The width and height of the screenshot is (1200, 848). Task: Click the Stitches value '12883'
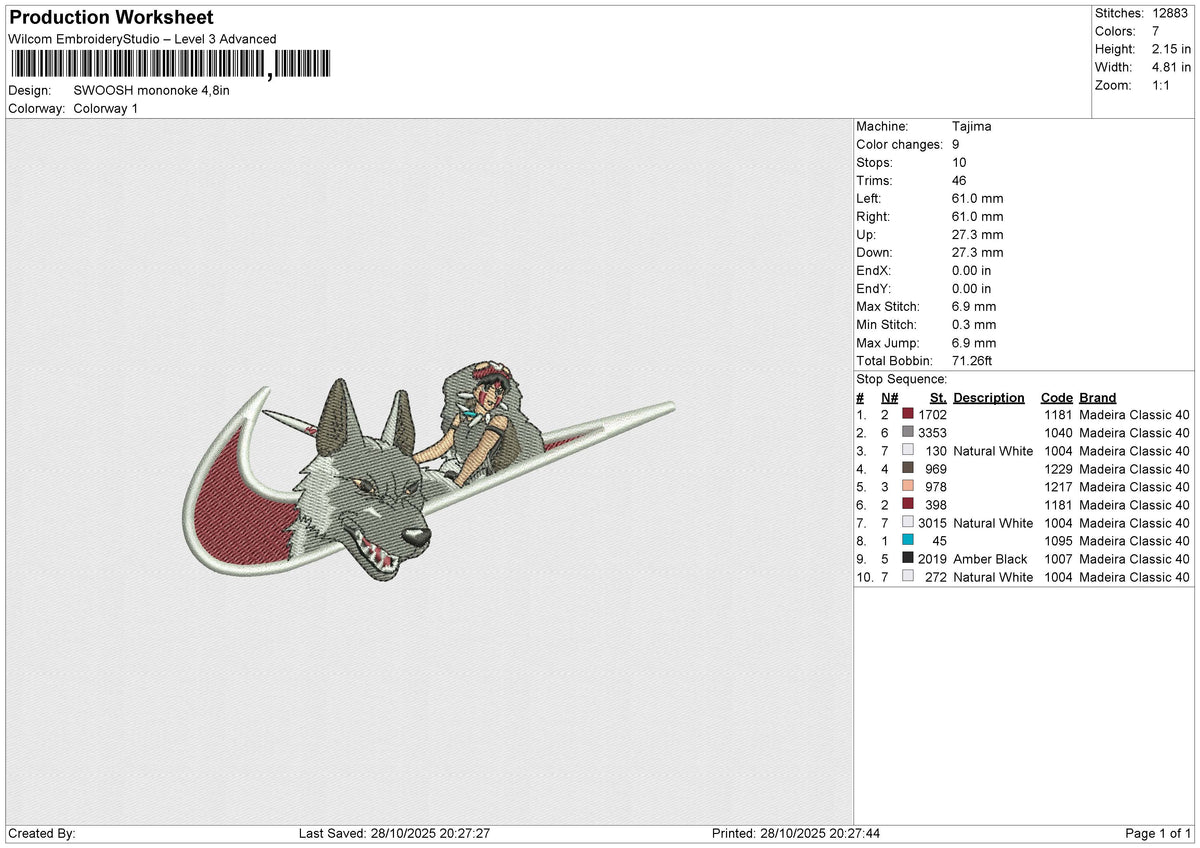(1171, 13)
